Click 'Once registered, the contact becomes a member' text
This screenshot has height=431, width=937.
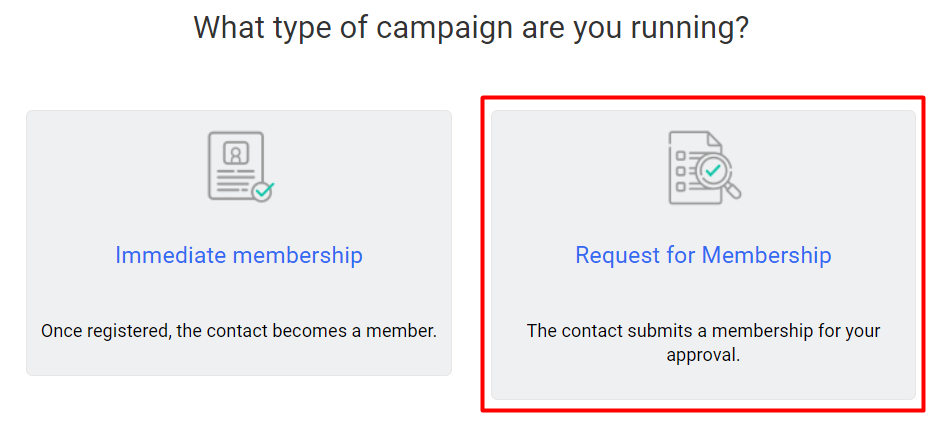click(x=239, y=330)
